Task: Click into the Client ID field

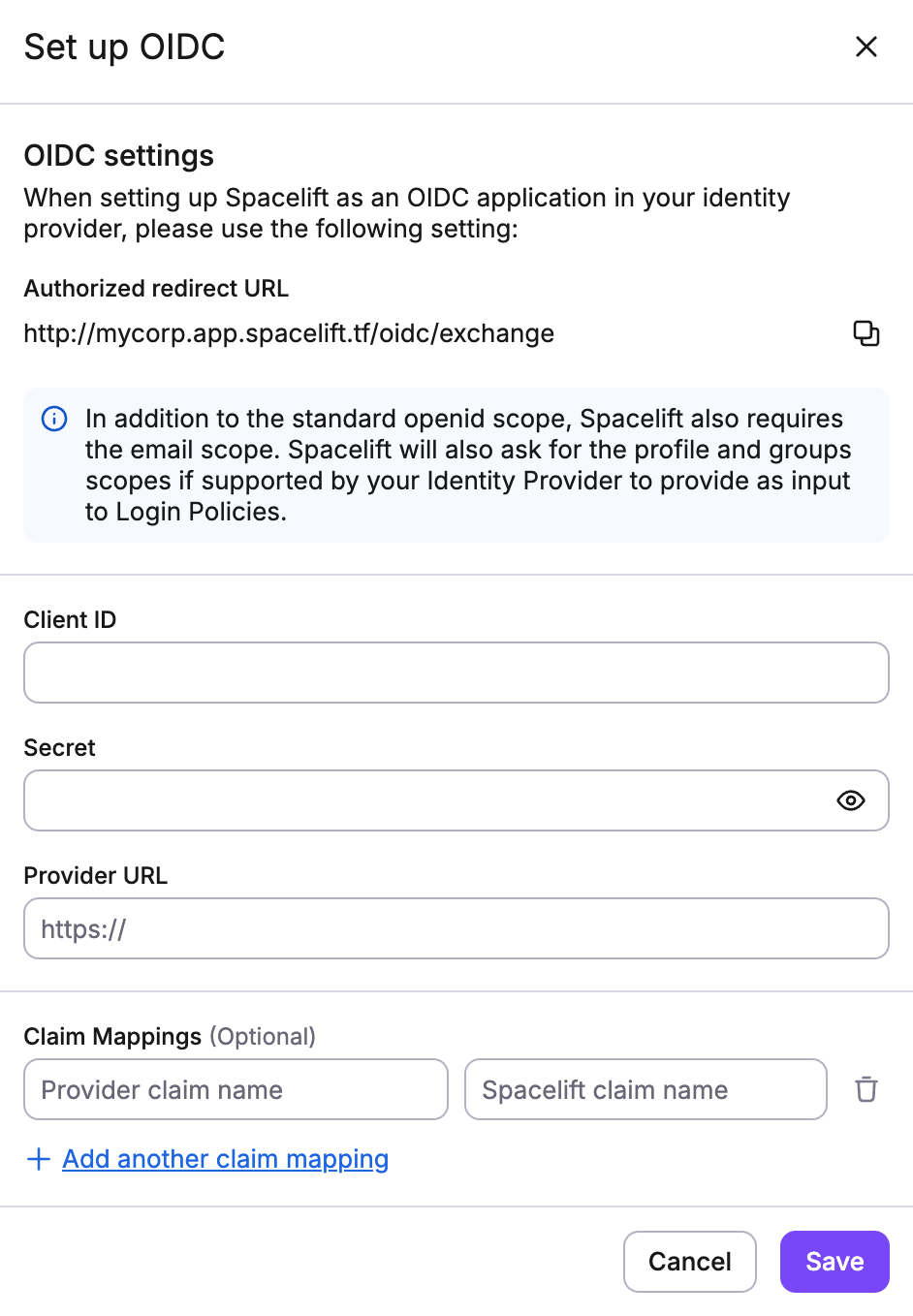Action: pos(456,672)
